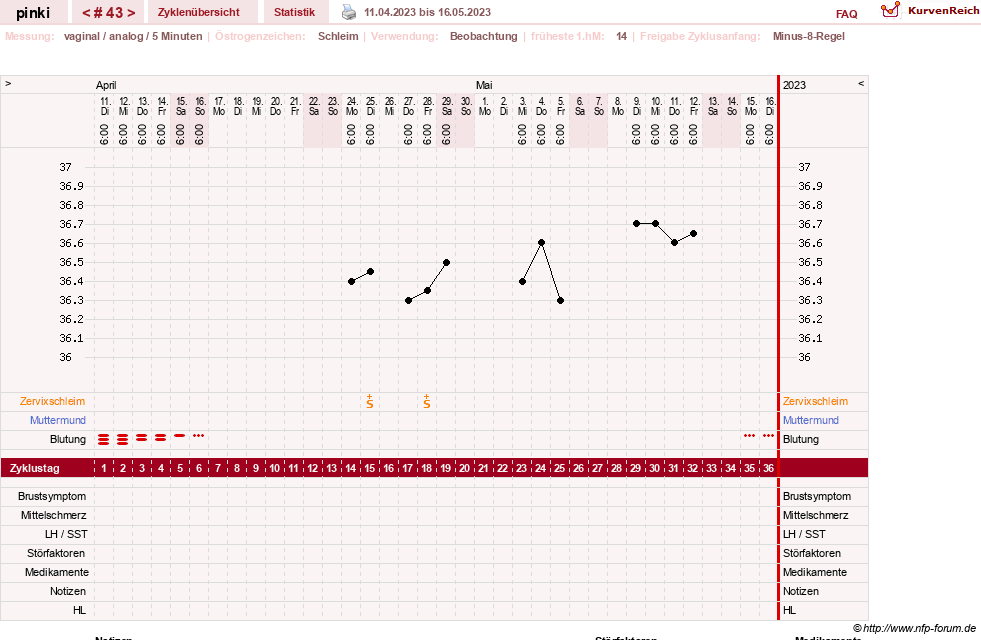Image resolution: width=981 pixels, height=640 pixels.
Task: Select temperature point 36.4 on cycle day 14
Action: click(352, 282)
